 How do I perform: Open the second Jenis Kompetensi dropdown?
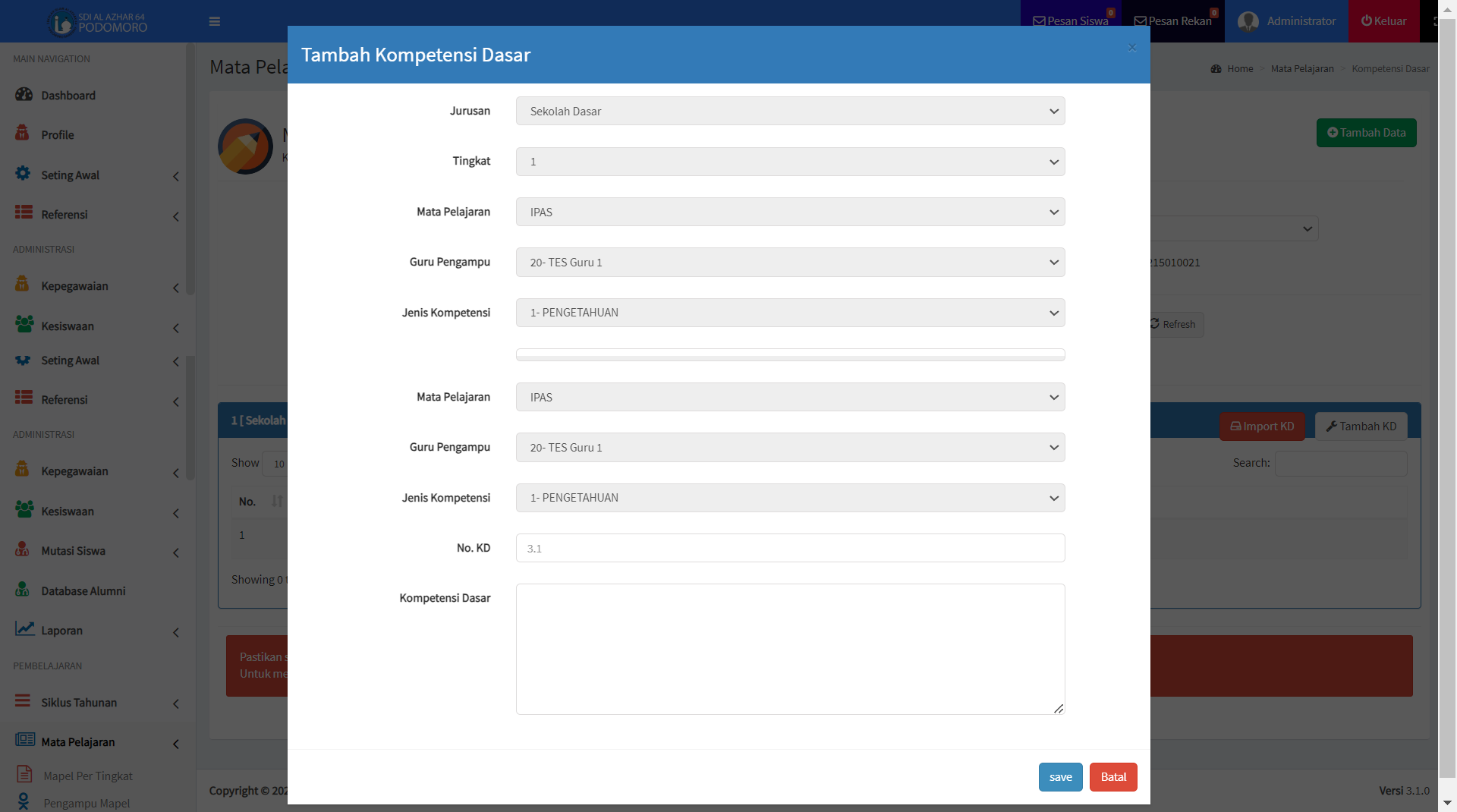pyautogui.click(x=790, y=498)
